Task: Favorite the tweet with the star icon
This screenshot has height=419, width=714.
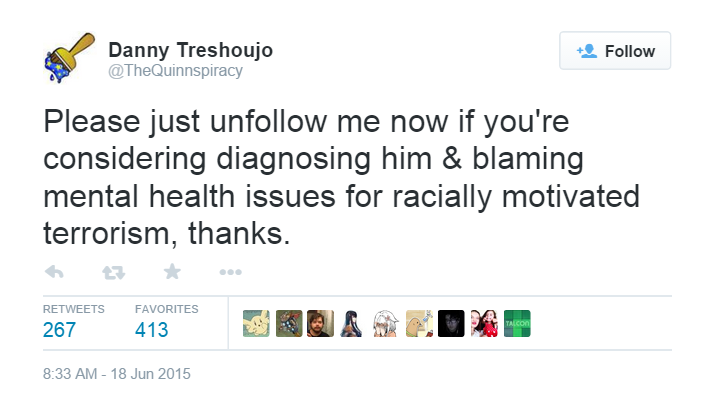Action: point(172,271)
